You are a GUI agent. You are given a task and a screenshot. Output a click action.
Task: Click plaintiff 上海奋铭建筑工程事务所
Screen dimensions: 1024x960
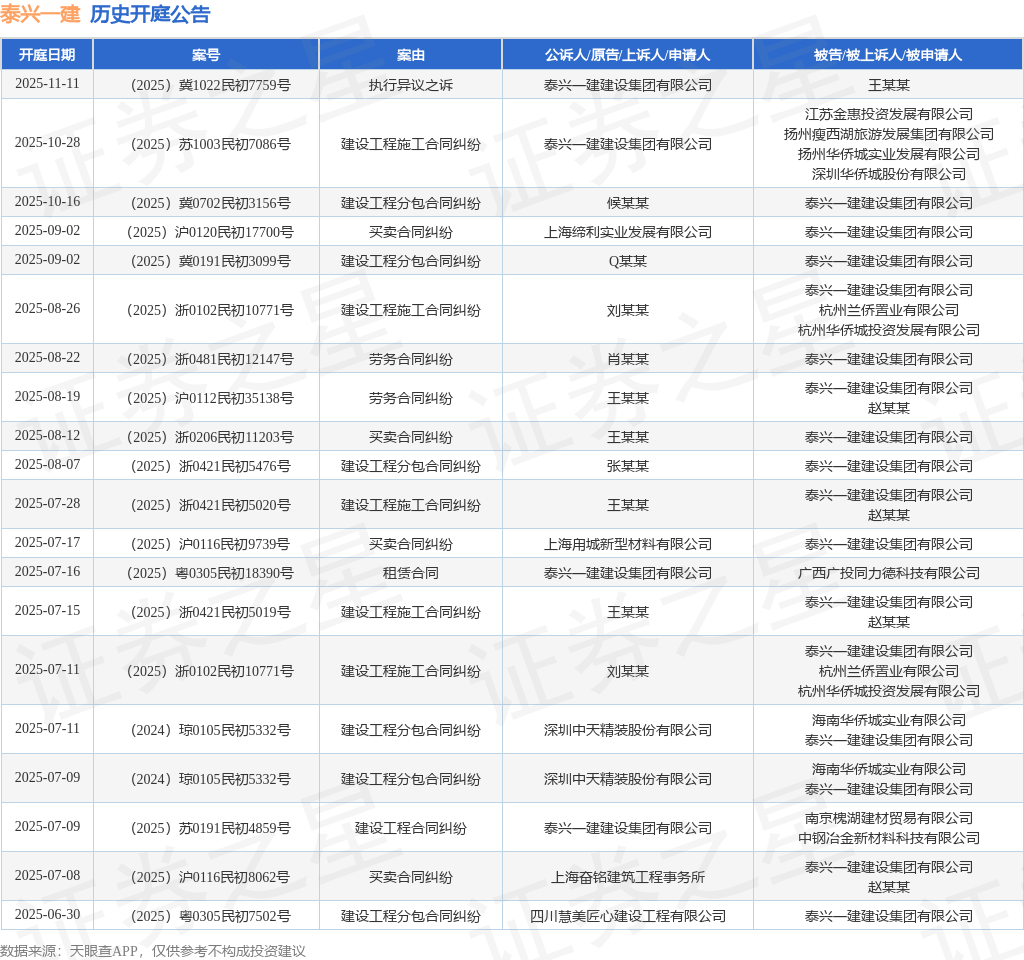coord(628,876)
